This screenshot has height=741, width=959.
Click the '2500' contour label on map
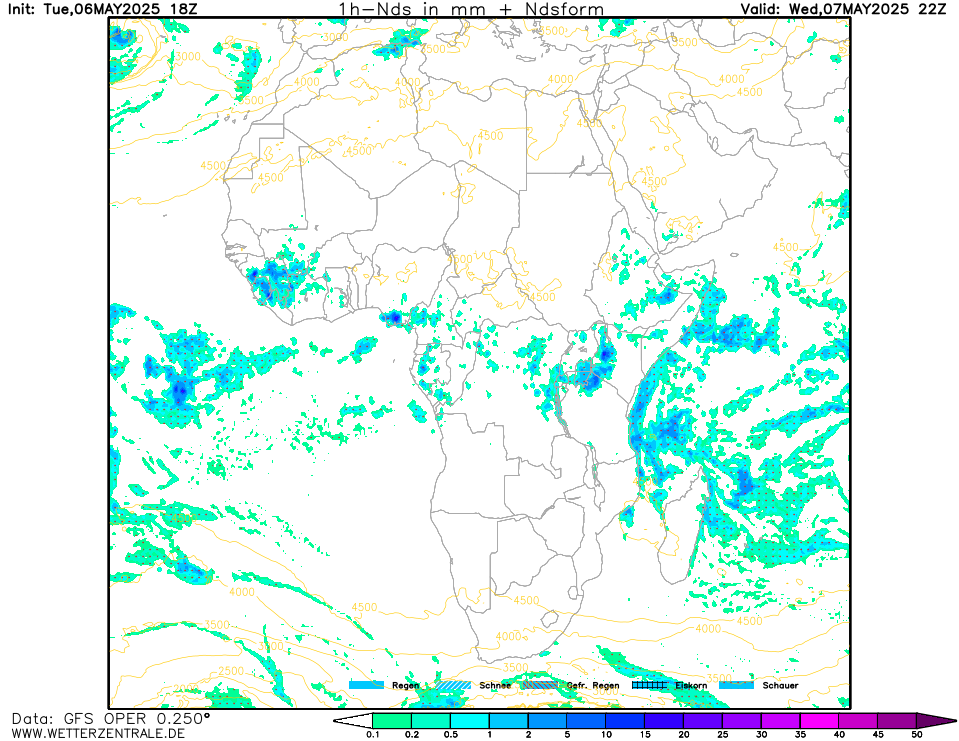click(231, 671)
